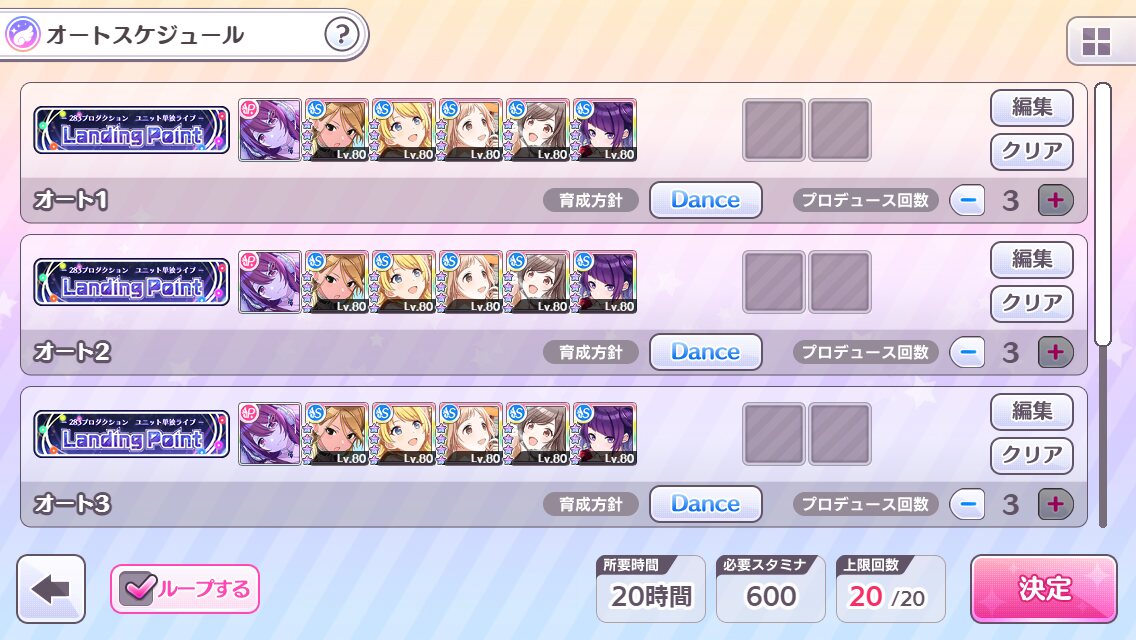Increase produce count for オート2 with plus
This screenshot has width=1136, height=640.
click(1056, 352)
